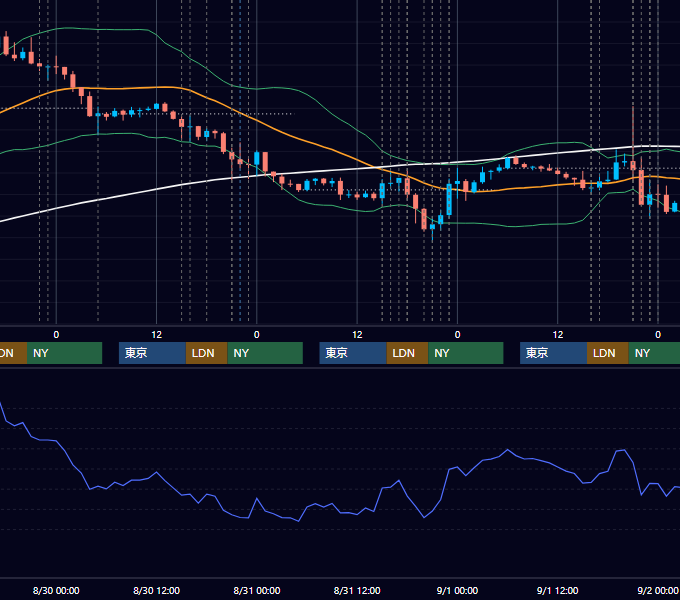Click the 8/30 00:00 date label
Screen dimensions: 680x600
tap(56, 590)
